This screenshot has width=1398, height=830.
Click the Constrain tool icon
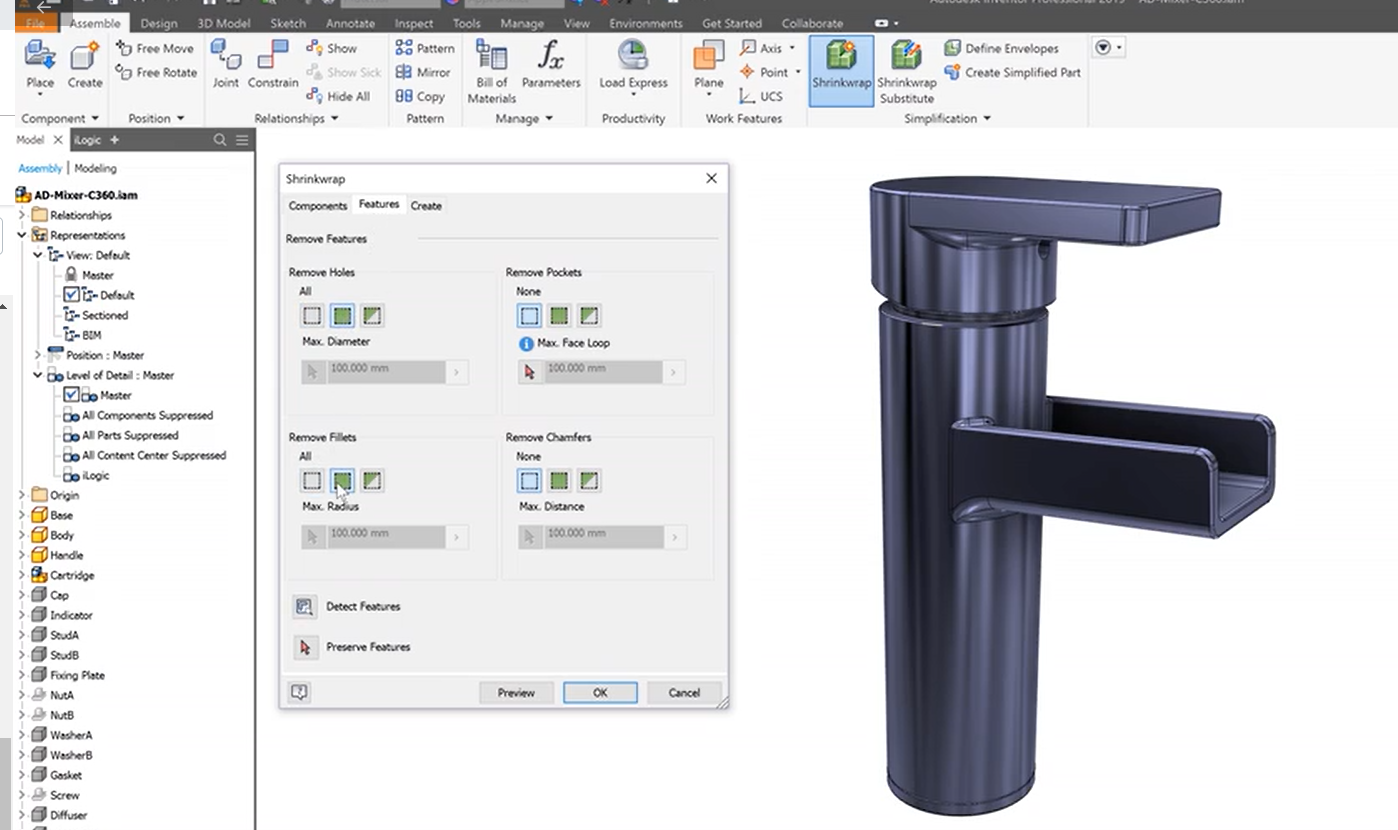pos(273,56)
